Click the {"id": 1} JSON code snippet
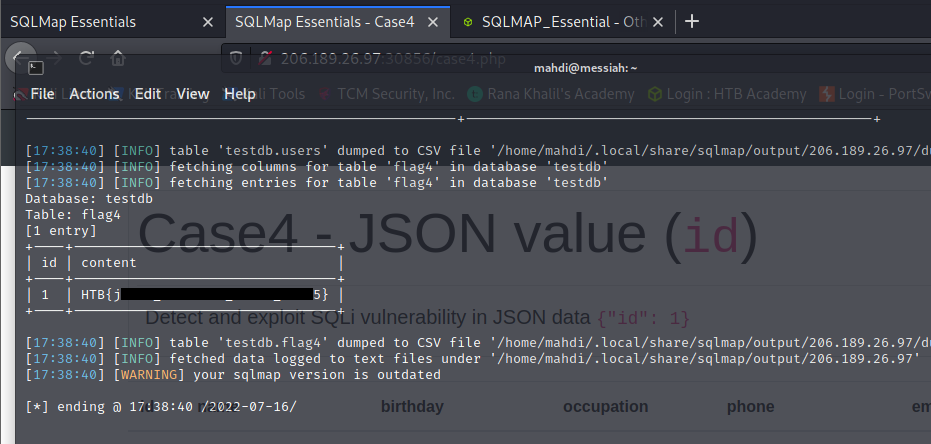Screen dimensions: 931x444 [643, 319]
